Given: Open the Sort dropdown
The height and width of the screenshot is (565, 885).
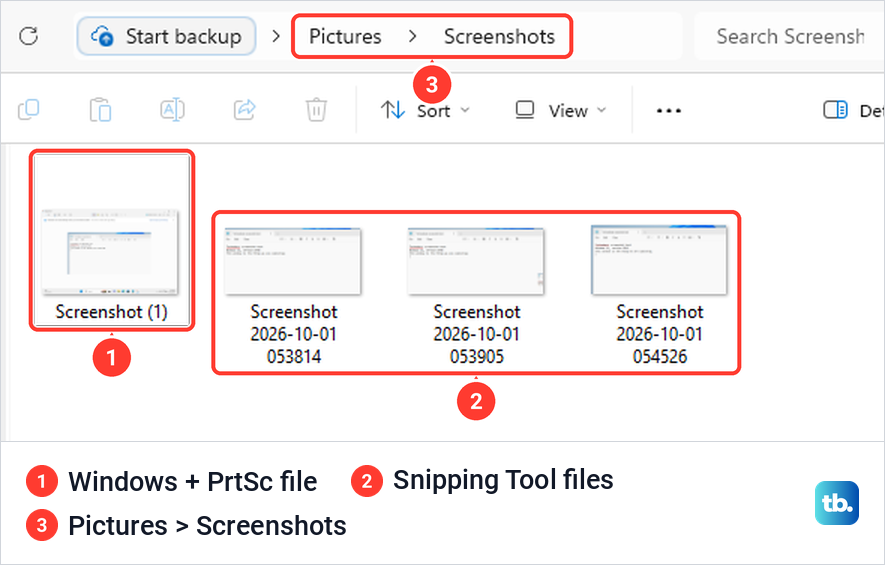Looking at the screenshot, I should (x=425, y=110).
